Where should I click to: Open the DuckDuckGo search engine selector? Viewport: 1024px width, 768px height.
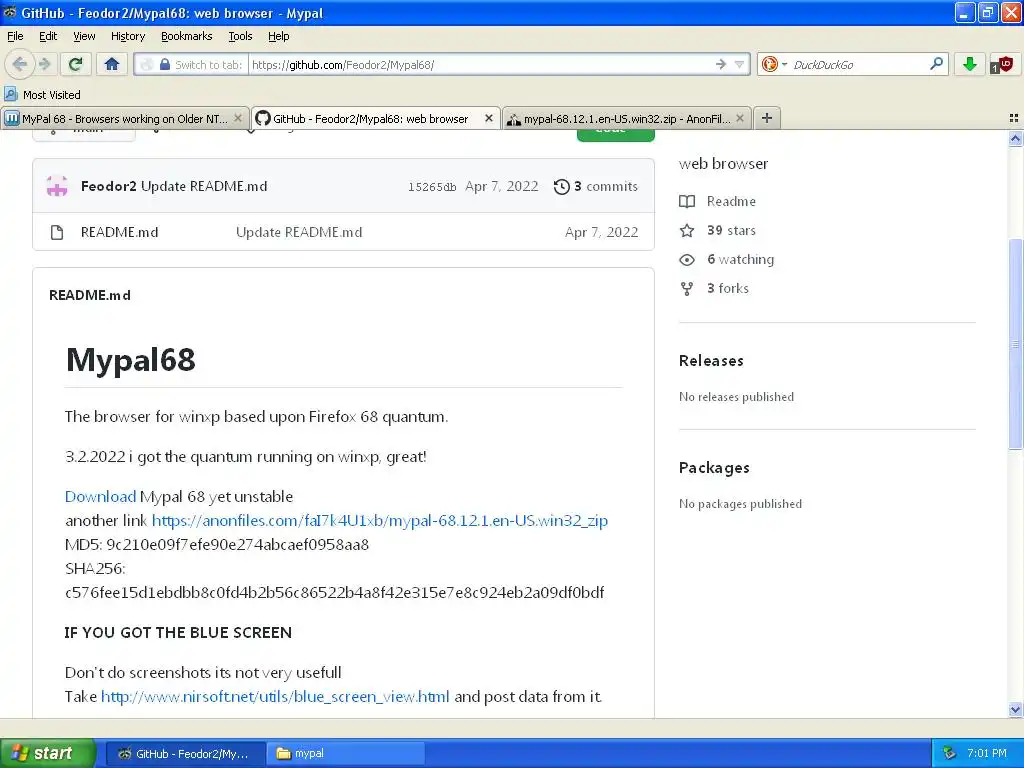click(775, 64)
